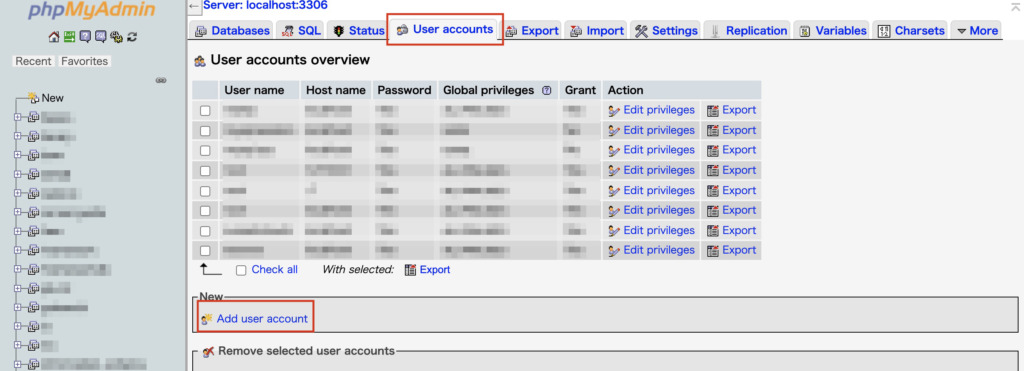Viewport: 1024px width, 371px height.
Task: Tick the Check all checkbox
Action: [241, 270]
